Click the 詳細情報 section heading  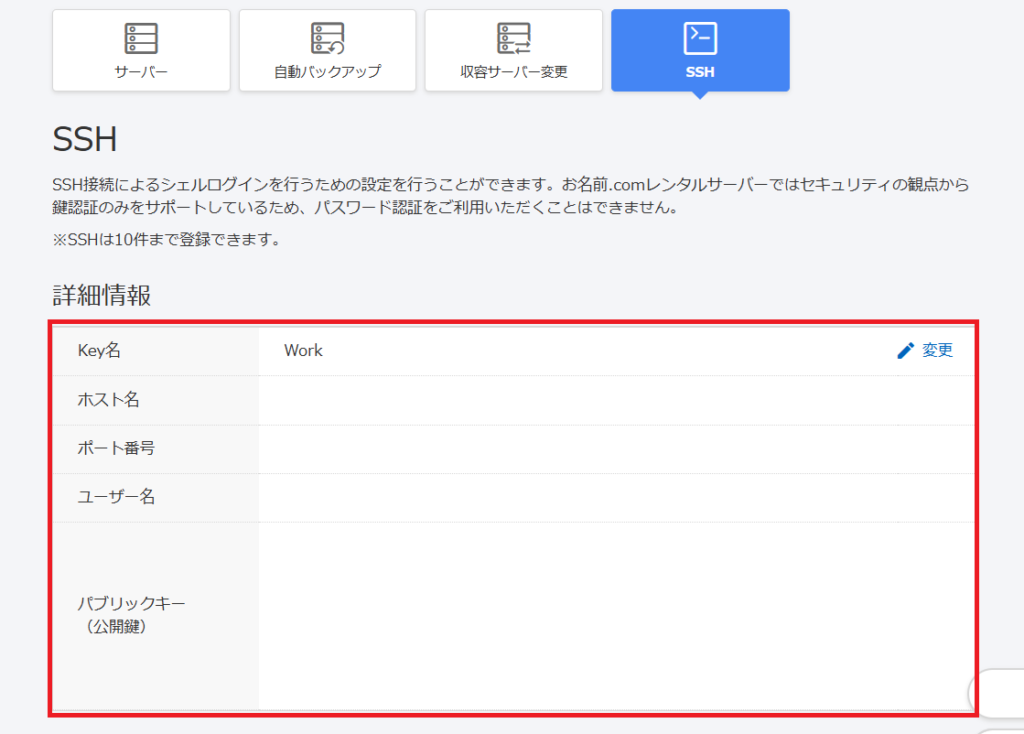pyautogui.click(x=102, y=295)
